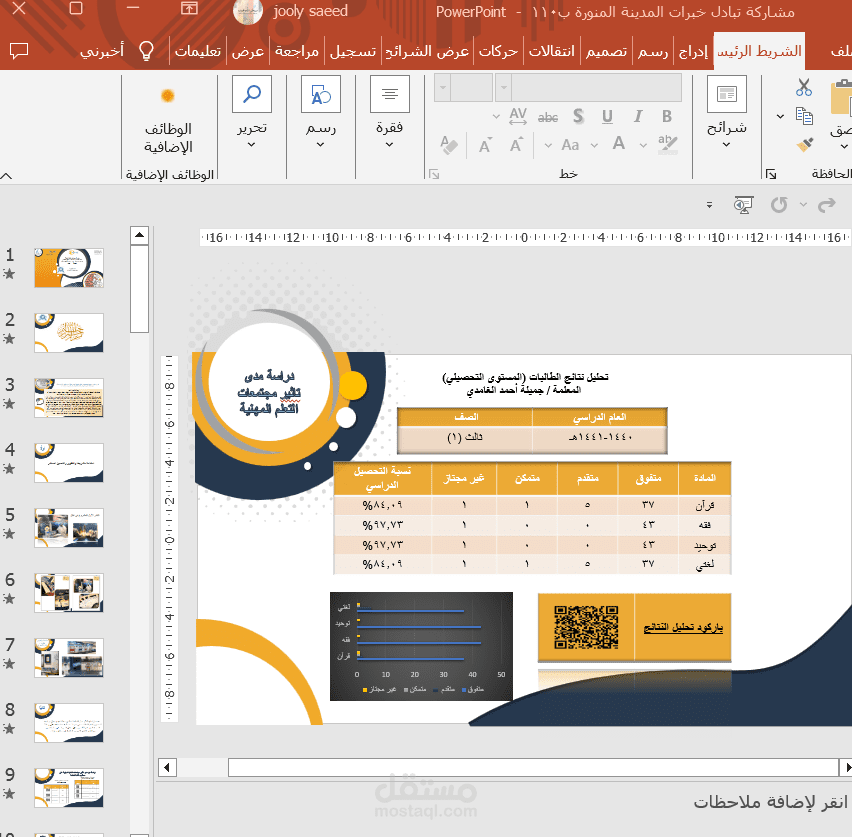The image size is (852, 837).
Task: Click the jooly saeed account name
Action: click(310, 11)
